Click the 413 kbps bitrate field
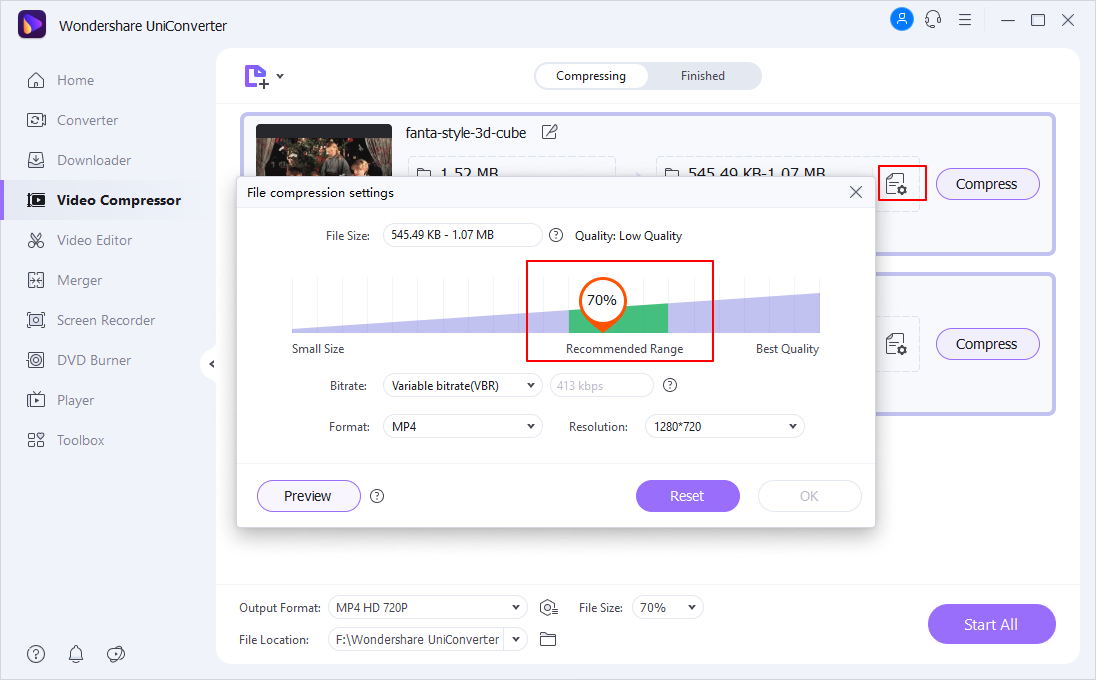This screenshot has height=680, width=1096. click(602, 386)
